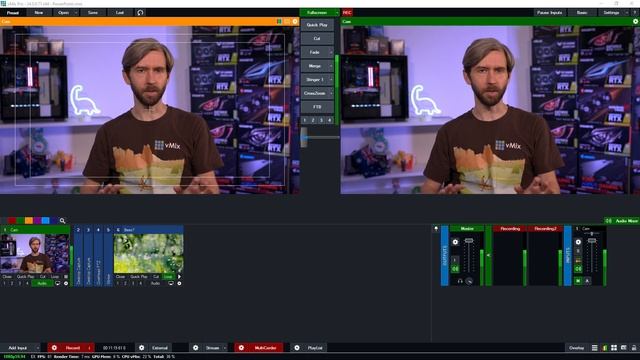This screenshot has height=360, width=640.
Task: Switch to list view layout icon
Action: click(x=595, y=348)
